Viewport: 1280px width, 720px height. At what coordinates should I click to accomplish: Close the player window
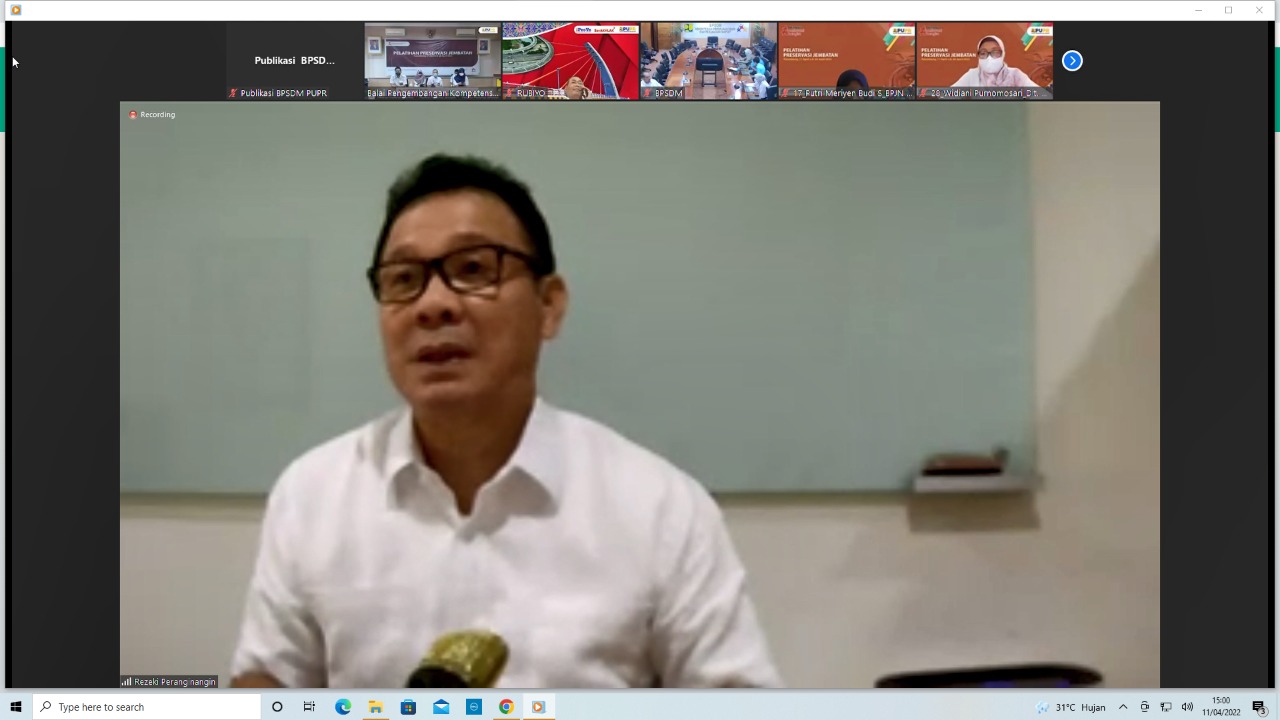(x=1258, y=10)
